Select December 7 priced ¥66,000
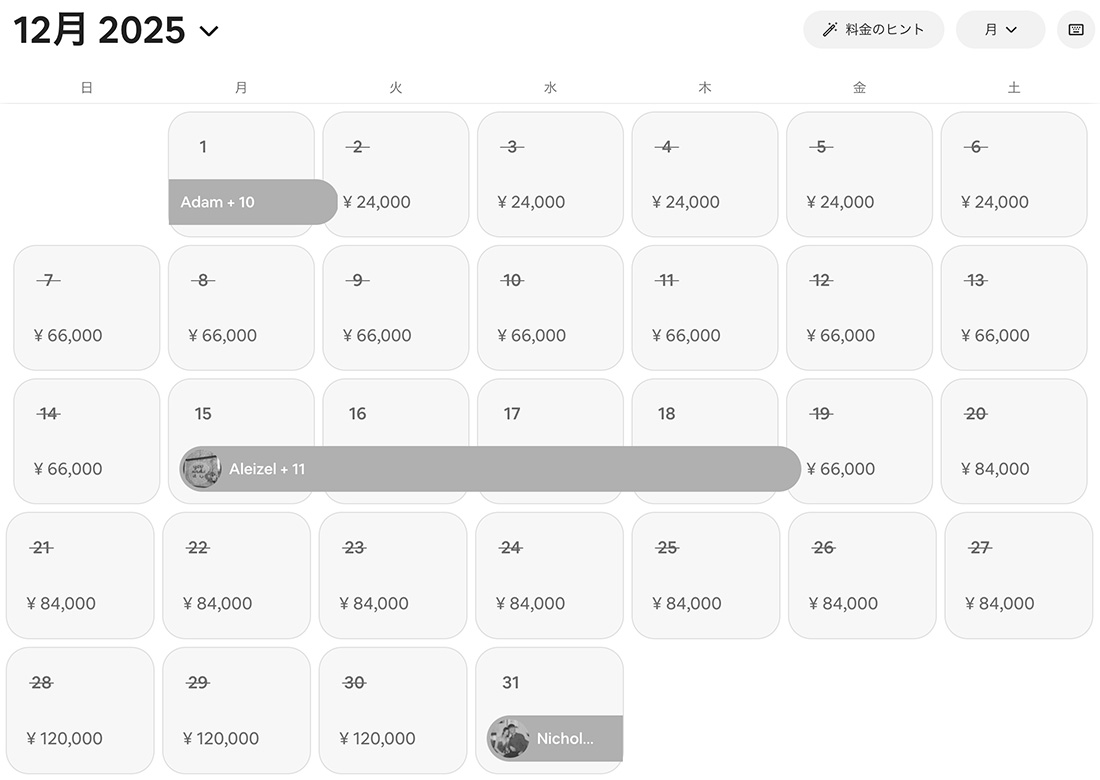1100x780 pixels. (x=87, y=308)
